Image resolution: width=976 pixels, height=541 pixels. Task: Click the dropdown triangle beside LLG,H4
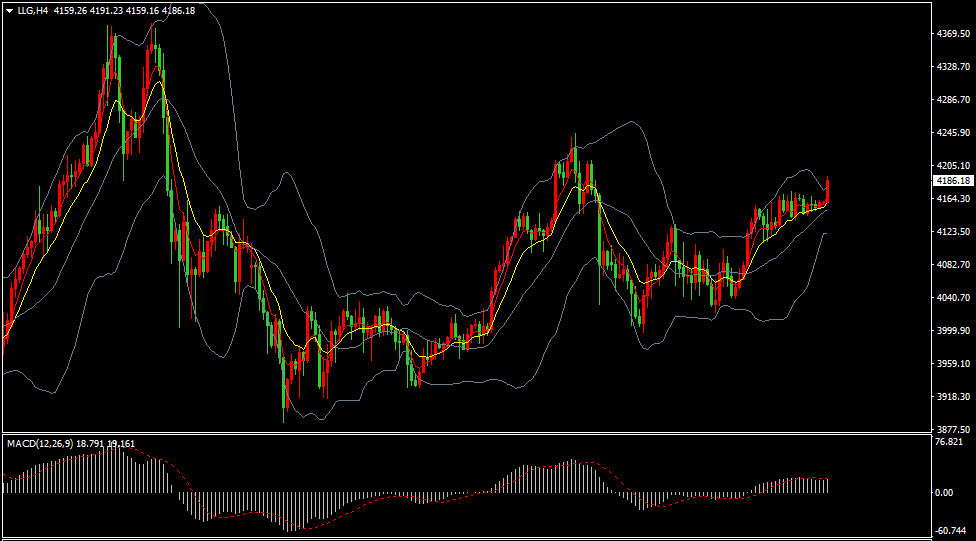coord(9,10)
